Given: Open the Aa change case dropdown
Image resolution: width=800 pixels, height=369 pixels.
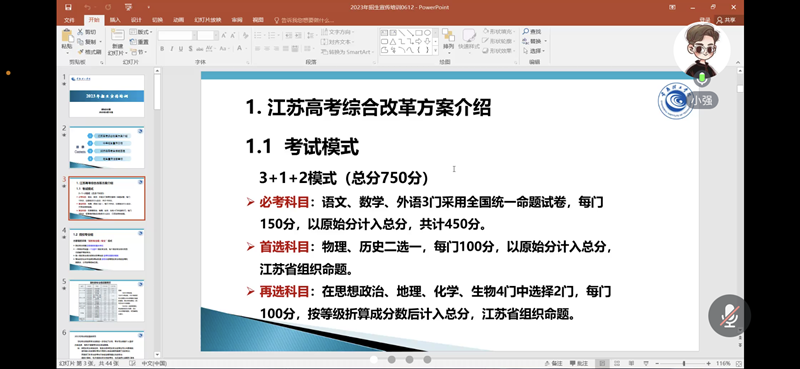Looking at the screenshot, I should pyautogui.click(x=225, y=49).
